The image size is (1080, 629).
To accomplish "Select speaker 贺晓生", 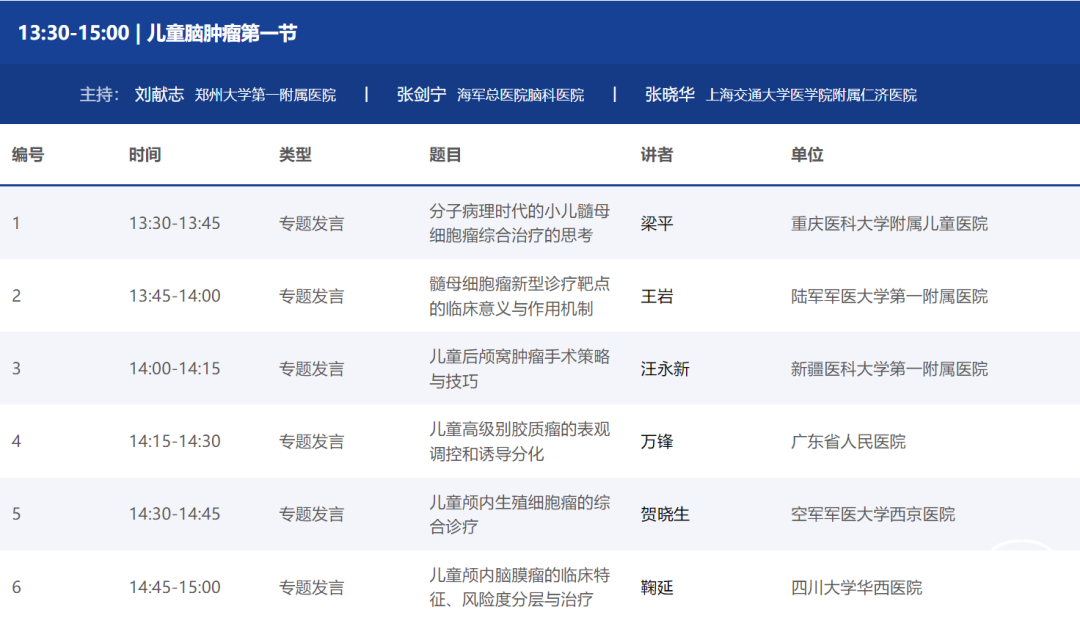I will tap(665, 514).
